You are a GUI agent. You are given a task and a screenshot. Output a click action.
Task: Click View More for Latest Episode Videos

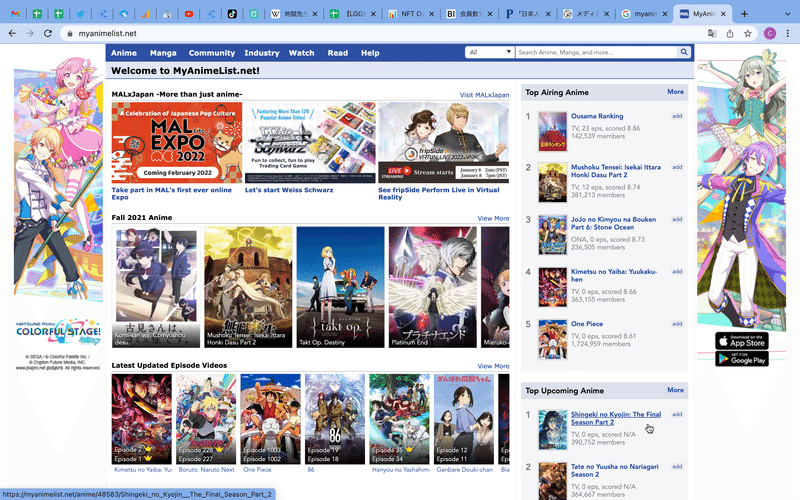pyautogui.click(x=493, y=366)
